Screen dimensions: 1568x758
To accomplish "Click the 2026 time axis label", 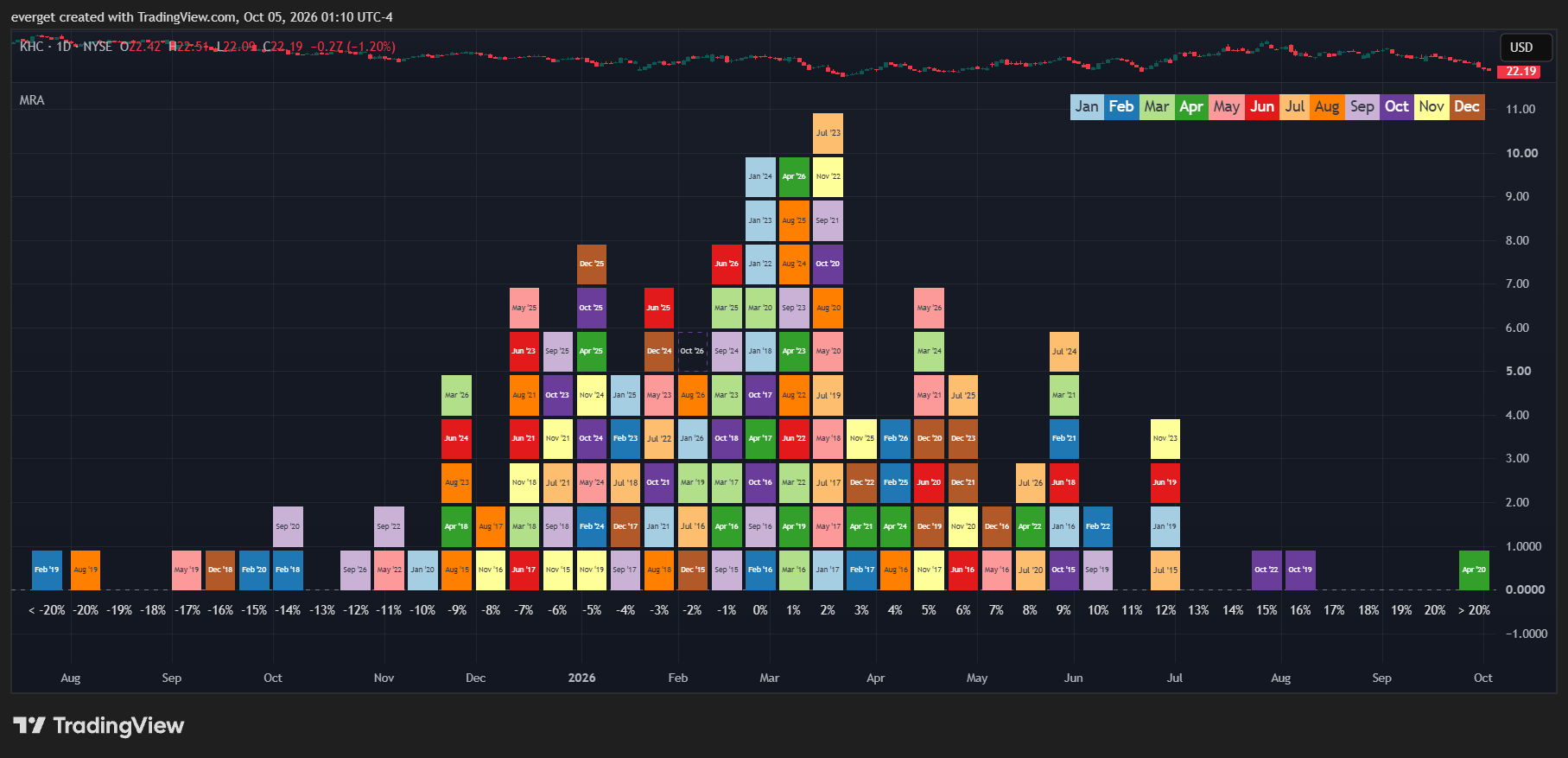I will [x=581, y=678].
